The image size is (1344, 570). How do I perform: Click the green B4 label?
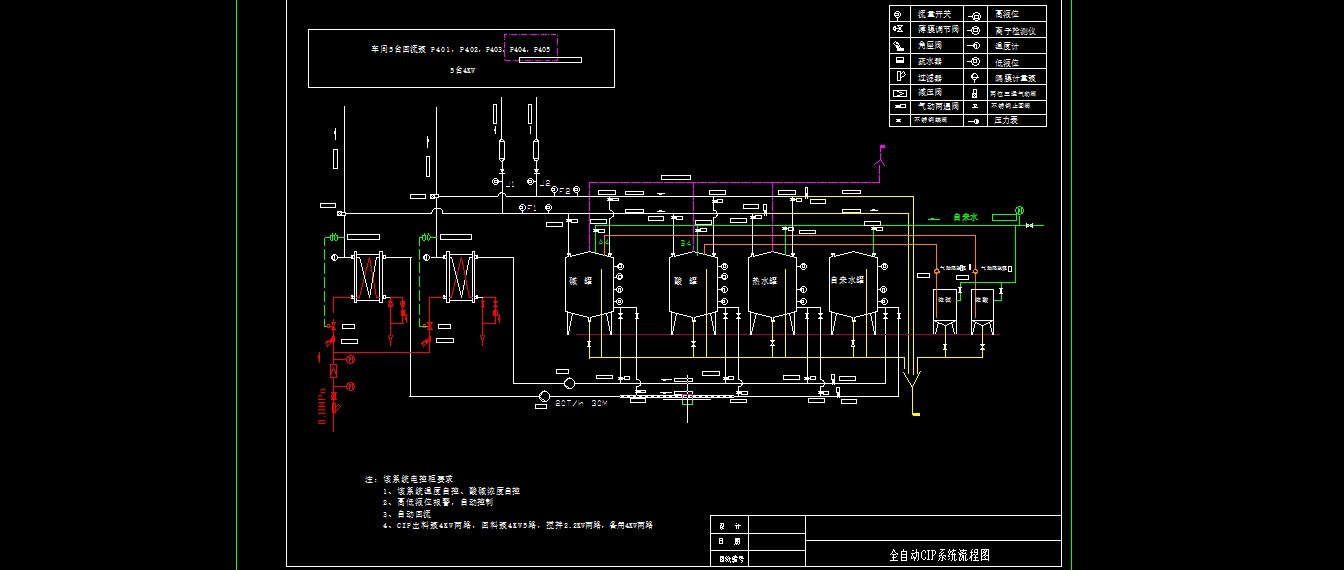[686, 243]
